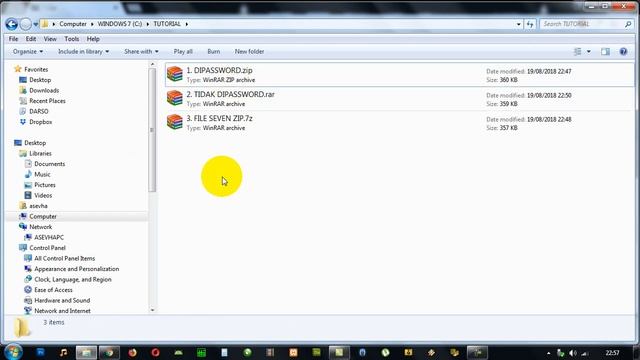Open the Edit menu
640x360 pixels.
pyautogui.click(x=31, y=39)
